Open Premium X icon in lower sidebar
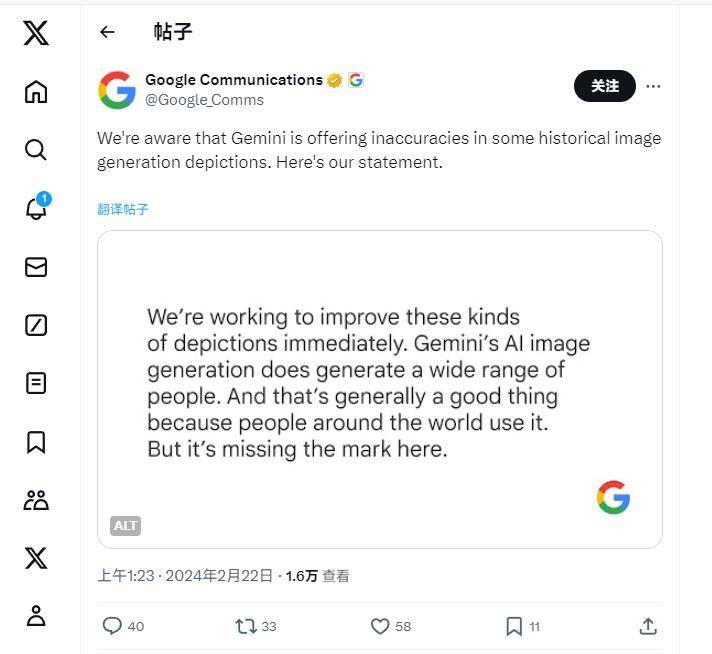Screen dimensions: 712x654 coord(36,558)
